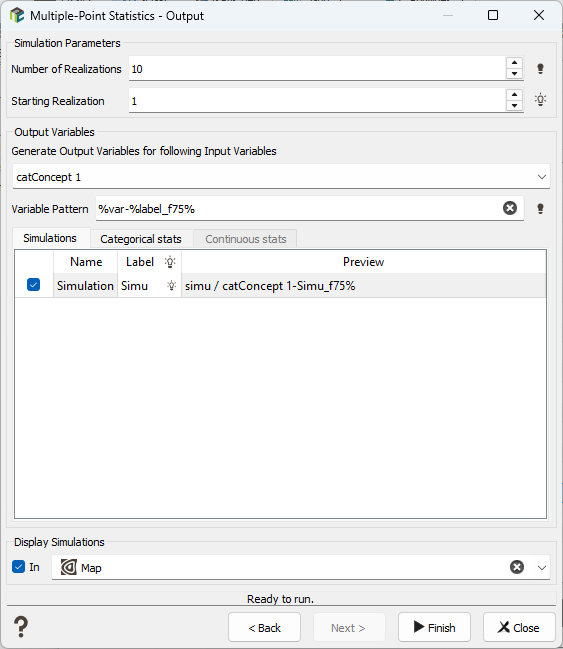The width and height of the screenshot is (563, 649).
Task: Click the lightbulb icon beside Number of Realizations
Action: [x=540, y=69]
